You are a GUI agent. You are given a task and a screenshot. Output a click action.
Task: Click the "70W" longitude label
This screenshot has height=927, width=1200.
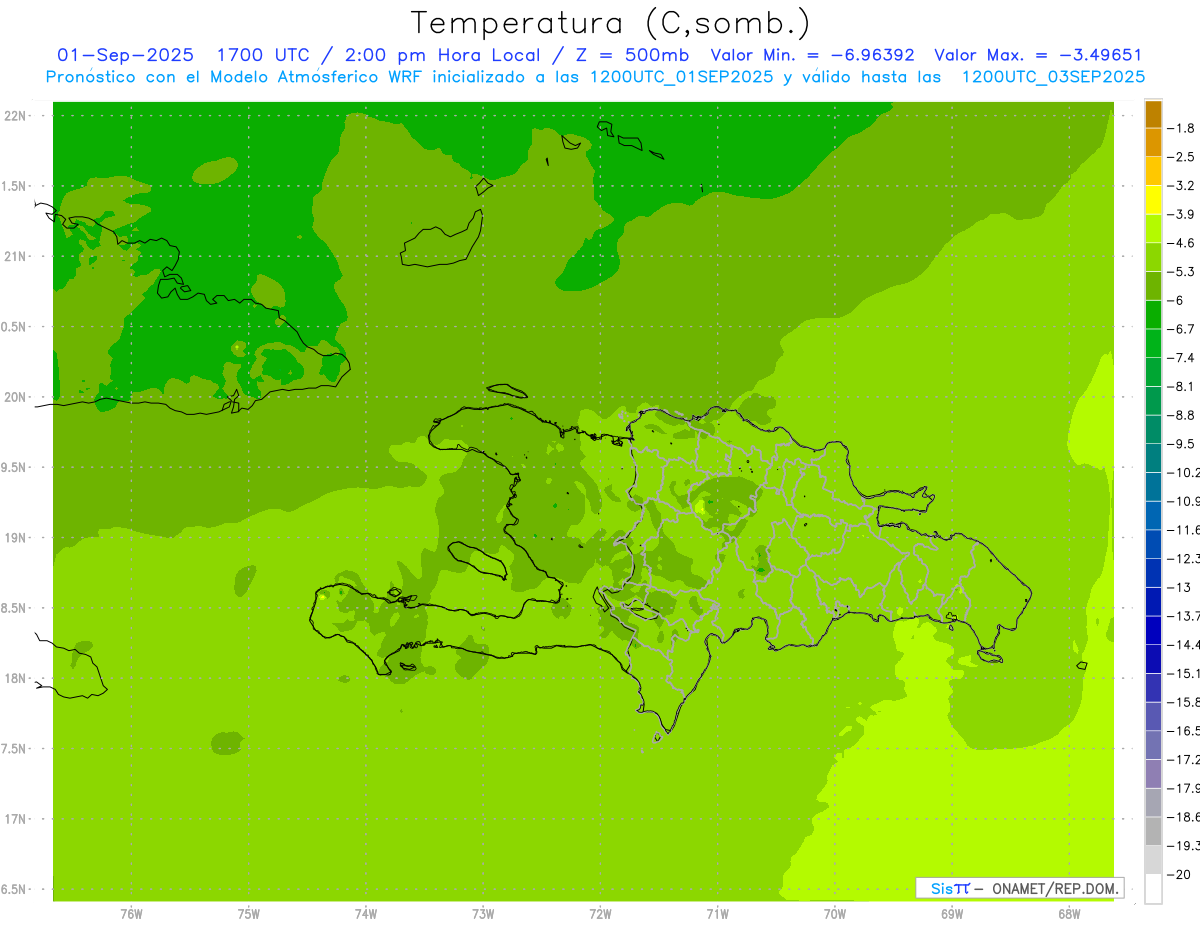point(835,914)
